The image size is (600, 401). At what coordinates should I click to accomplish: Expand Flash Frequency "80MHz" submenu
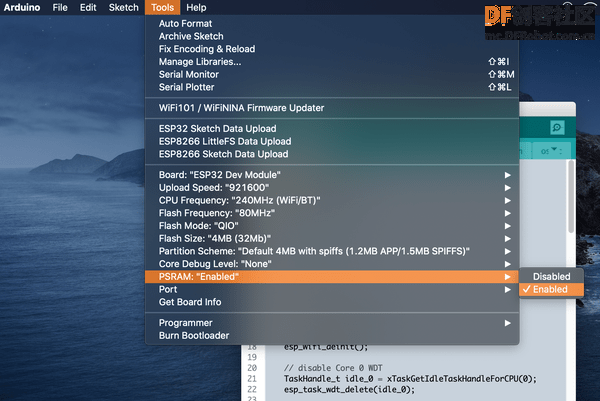coord(332,213)
